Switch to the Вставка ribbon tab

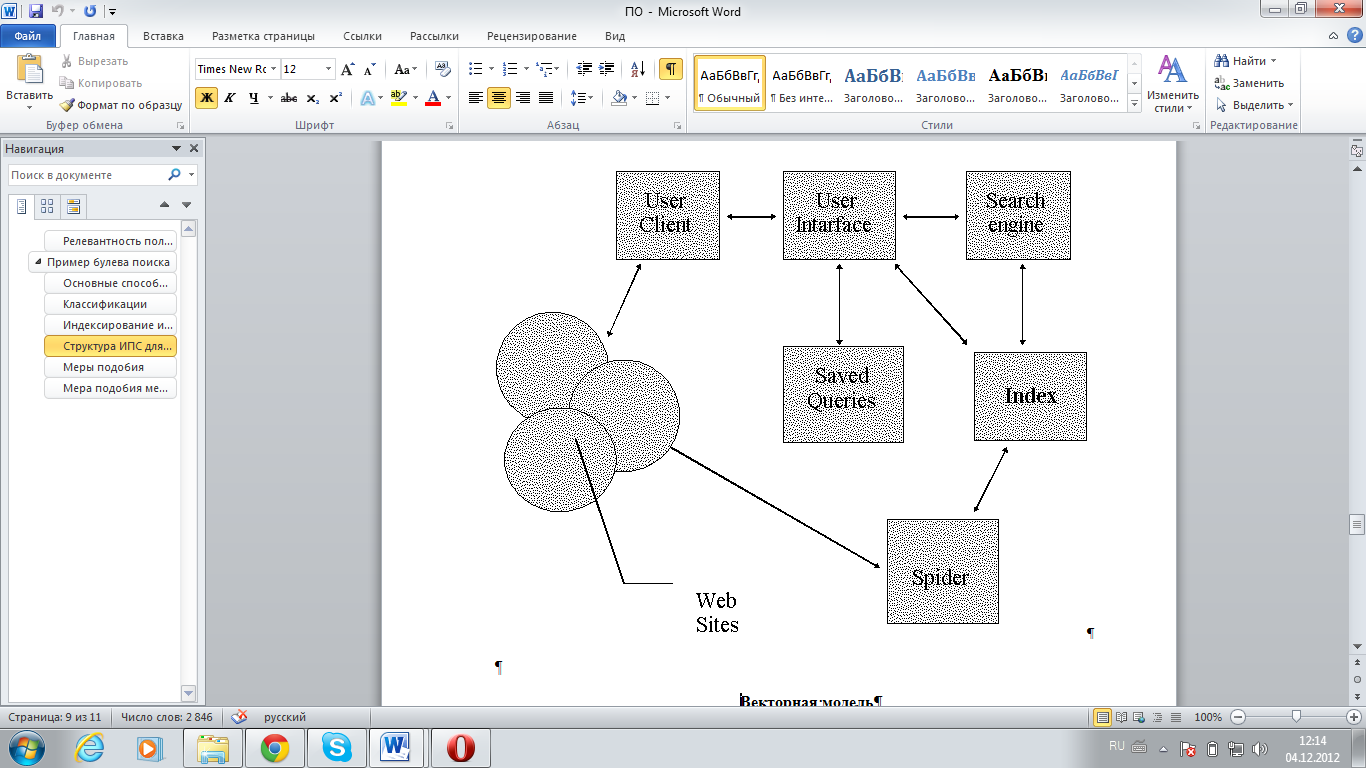pyautogui.click(x=163, y=36)
